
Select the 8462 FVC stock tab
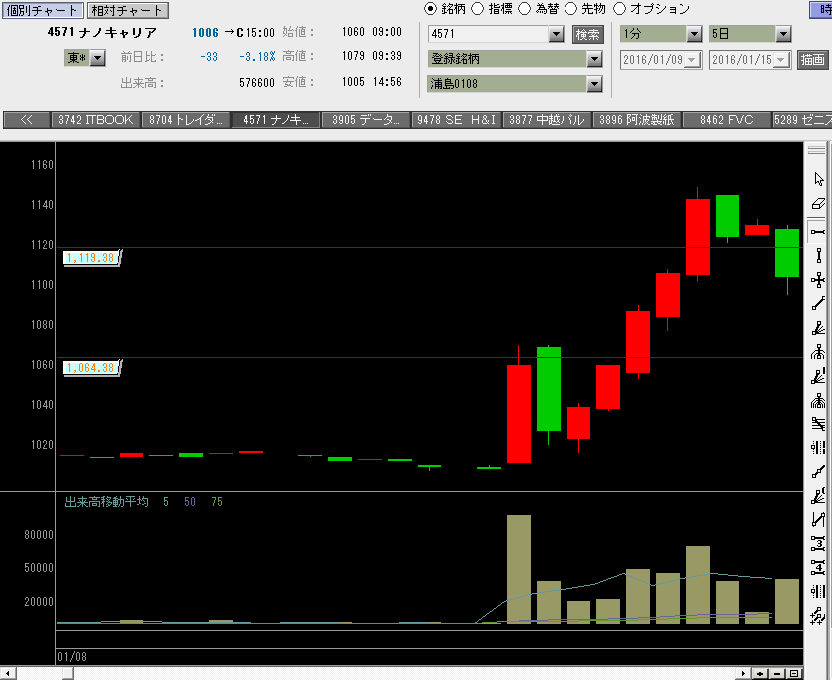click(727, 120)
